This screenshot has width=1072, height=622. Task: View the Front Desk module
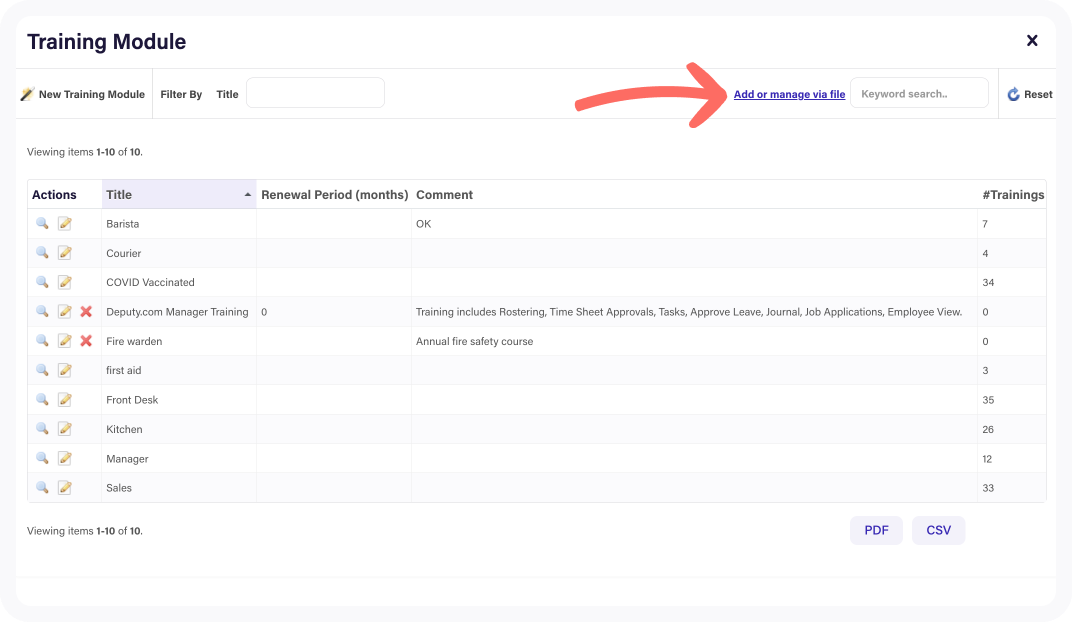[x=42, y=400]
